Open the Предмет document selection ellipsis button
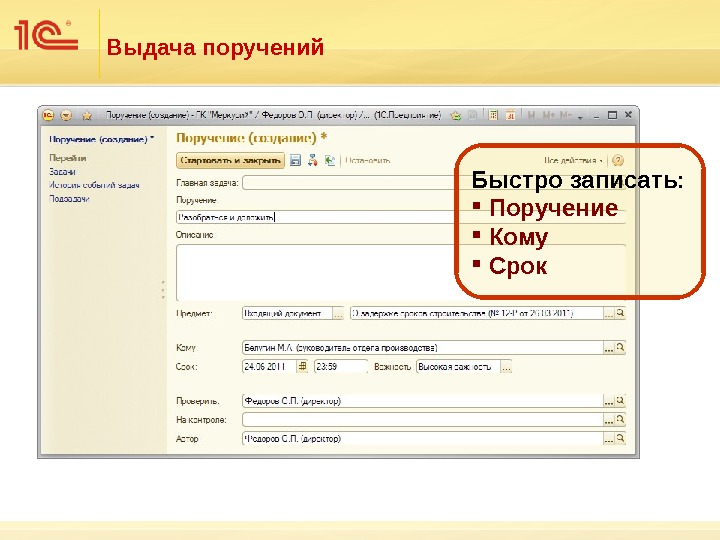This screenshot has height=540, width=720. [x=609, y=313]
